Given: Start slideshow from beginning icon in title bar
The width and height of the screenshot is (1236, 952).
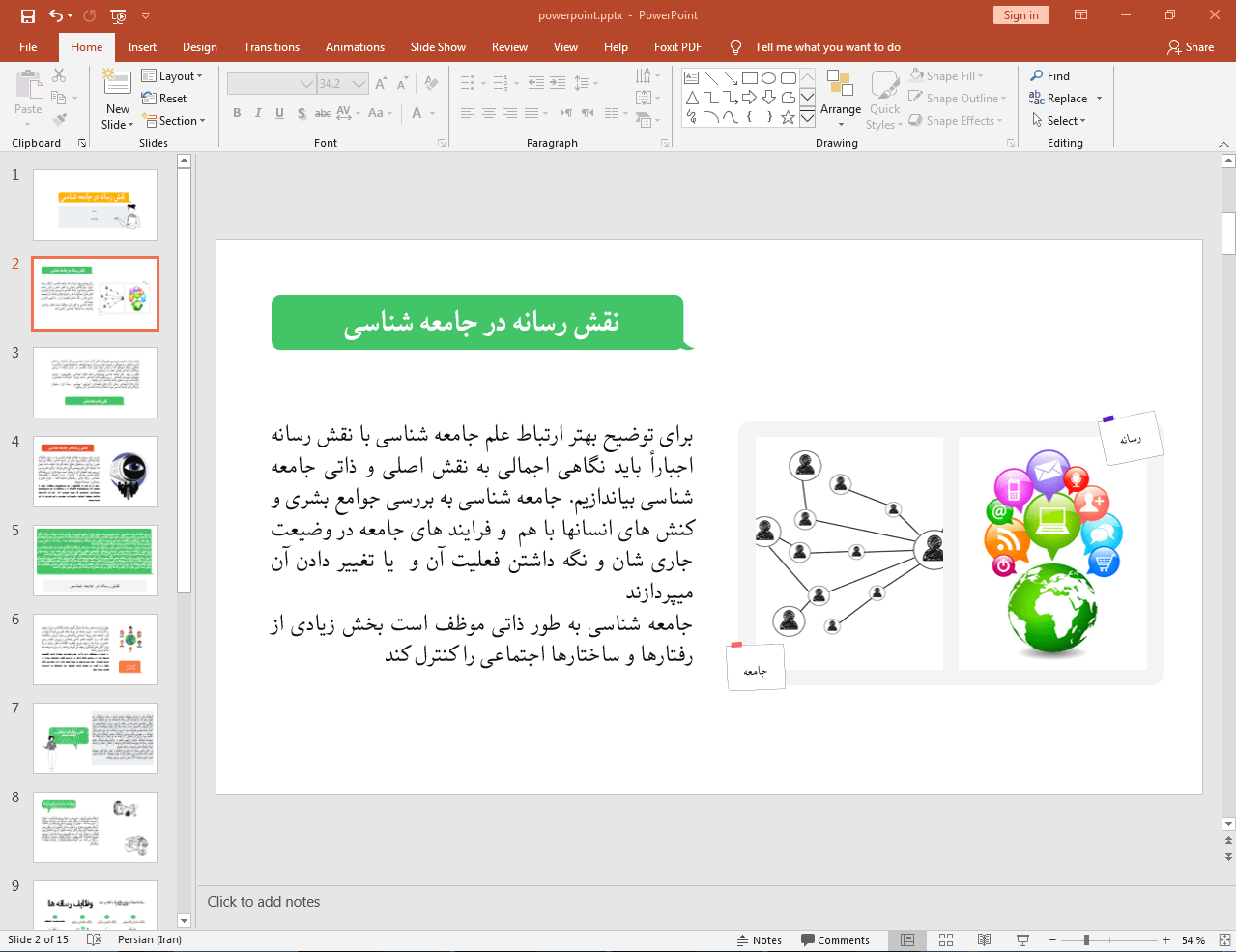Looking at the screenshot, I should pyautogui.click(x=118, y=15).
